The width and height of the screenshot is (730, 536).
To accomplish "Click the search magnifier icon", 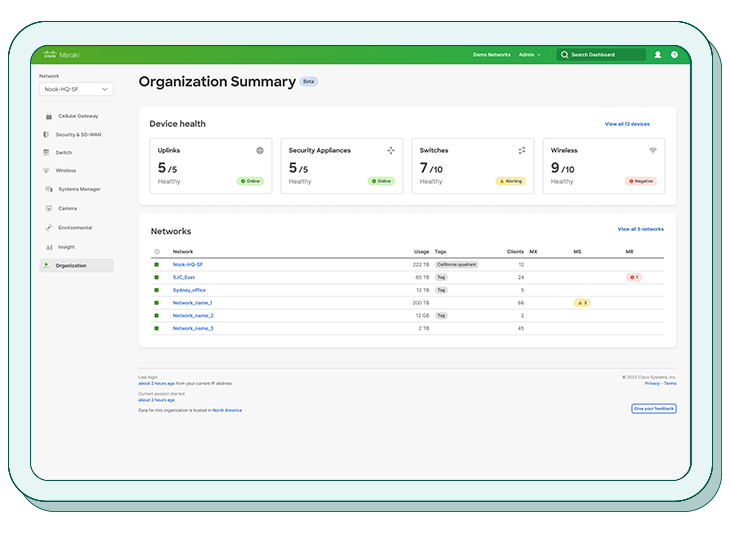I will (564, 54).
